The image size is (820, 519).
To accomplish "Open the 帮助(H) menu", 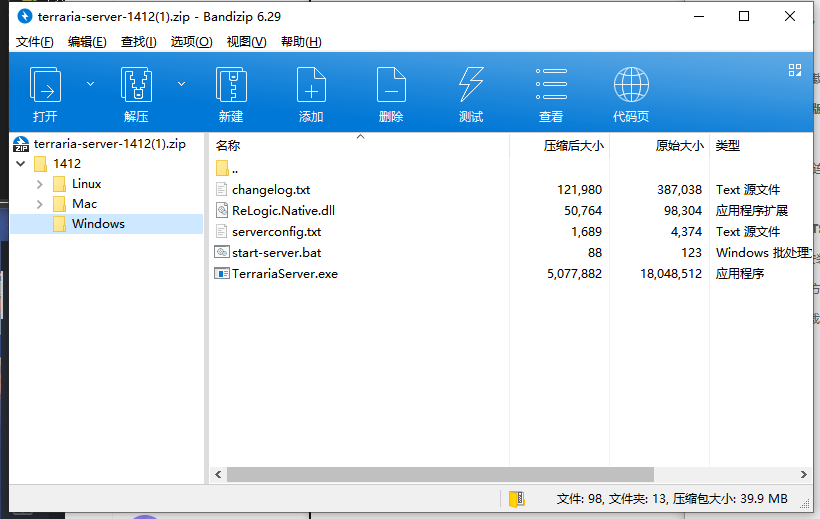I will coord(301,42).
